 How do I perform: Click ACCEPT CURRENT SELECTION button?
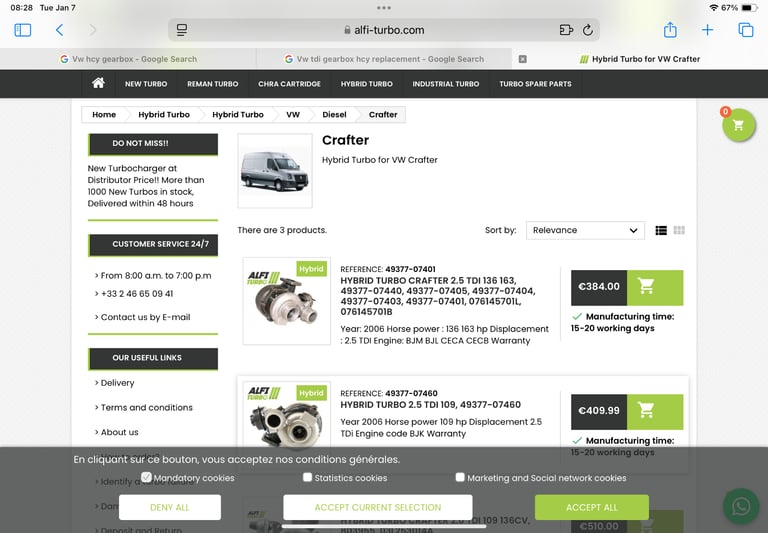(378, 507)
